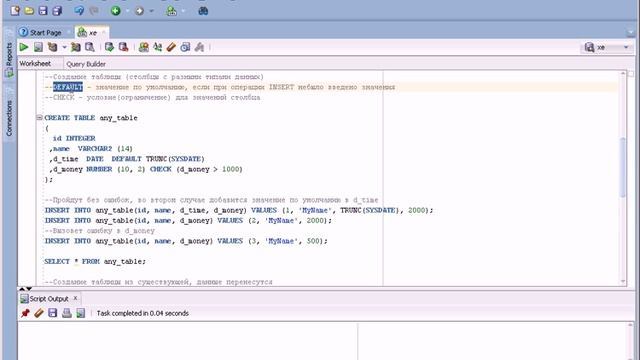Click the 'id INTEGER' column line
The height and width of the screenshot is (360, 640).
click(x=74, y=138)
